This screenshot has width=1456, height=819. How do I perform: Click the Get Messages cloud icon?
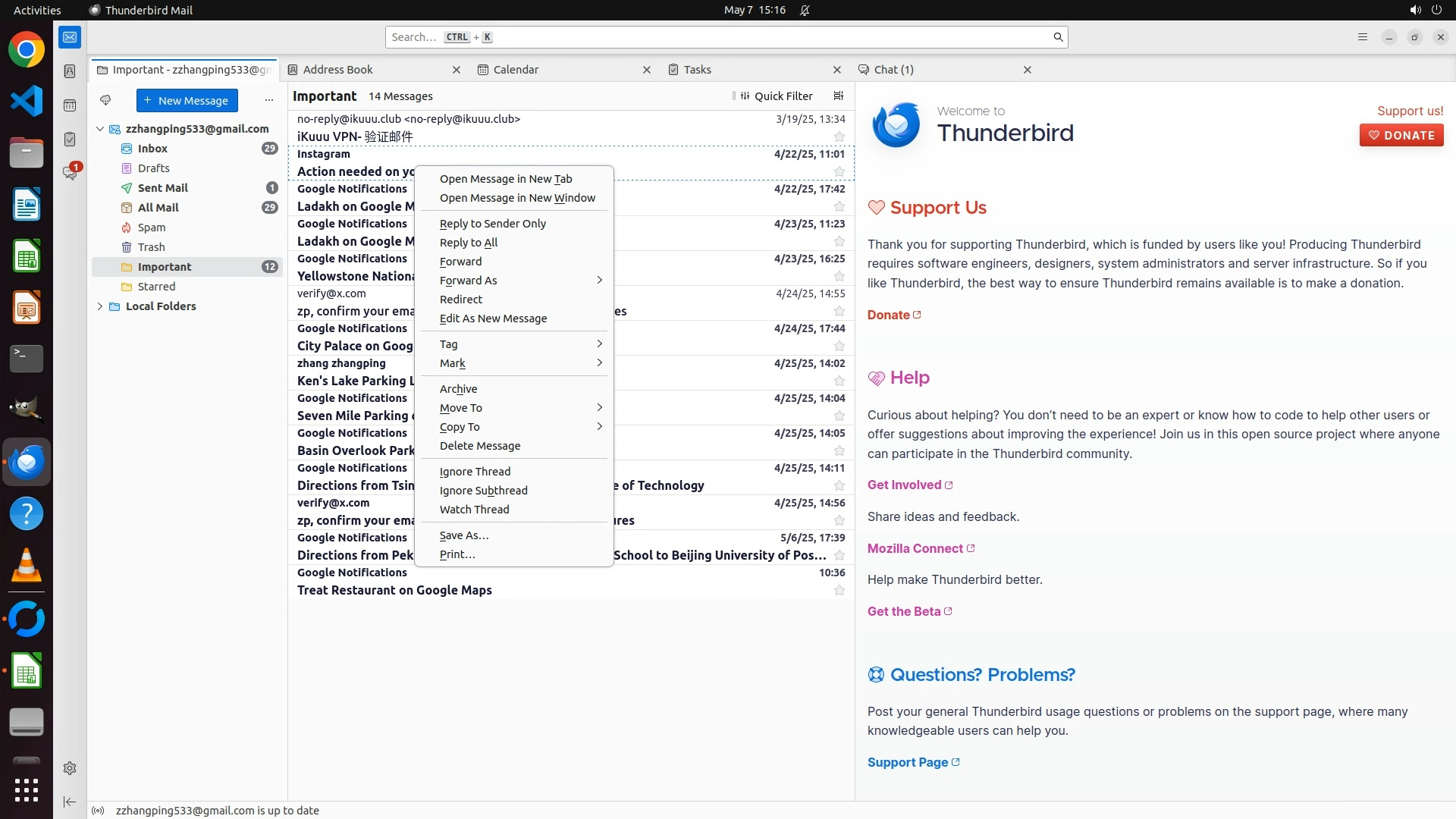pos(105,100)
